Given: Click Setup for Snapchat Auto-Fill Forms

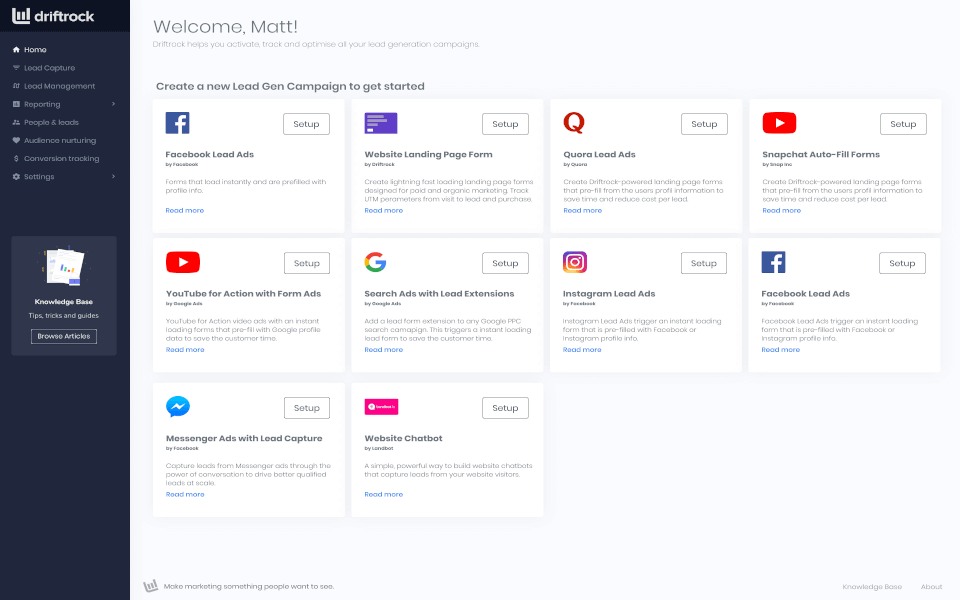Looking at the screenshot, I should coord(903,124).
